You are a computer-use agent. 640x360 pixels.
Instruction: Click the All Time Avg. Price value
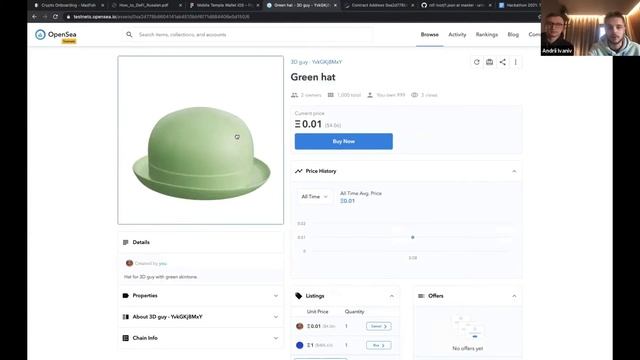[347, 201]
